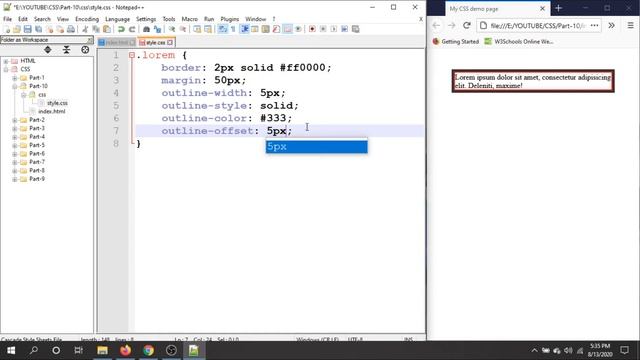Image resolution: width=640 pixels, height=360 pixels.
Task: Expand the Part-2 folder node
Action: pos(15,120)
